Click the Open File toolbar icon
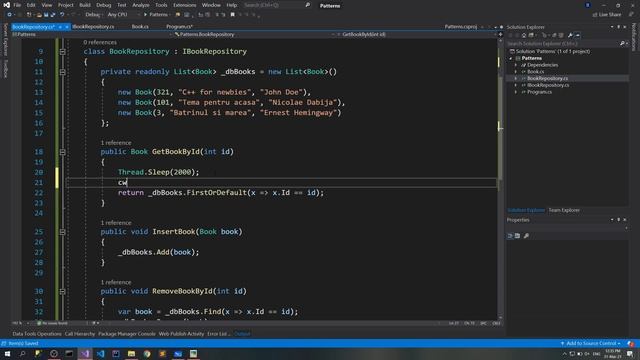 tap(38, 15)
